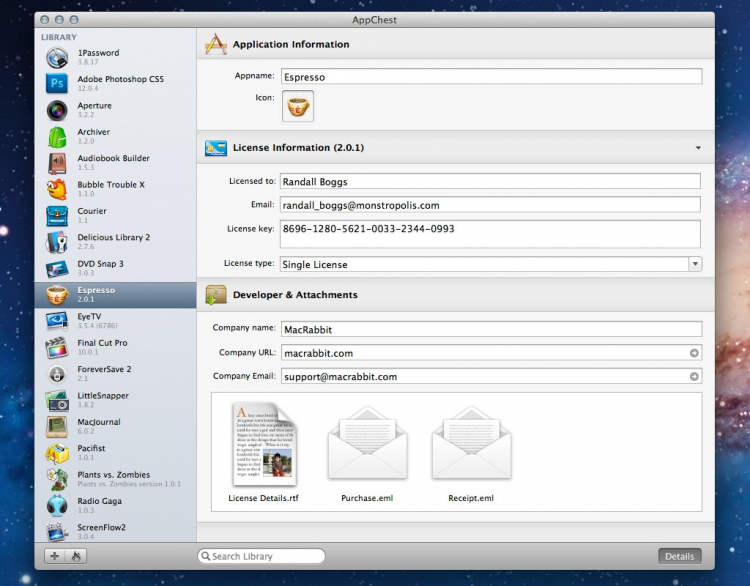
Task: Click the add (+) button at bottom left
Action: coord(55,556)
